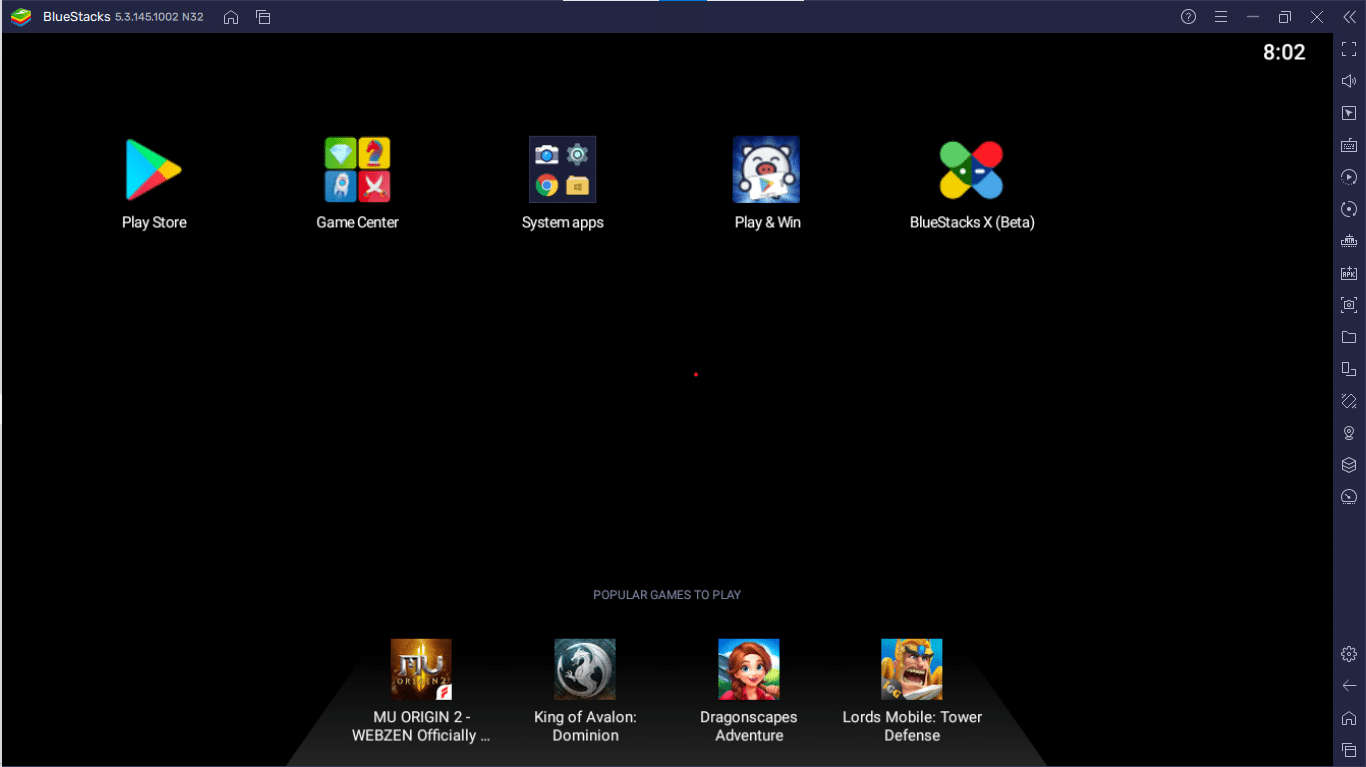
Task: Click the circled play macro icon
Action: 1349,177
